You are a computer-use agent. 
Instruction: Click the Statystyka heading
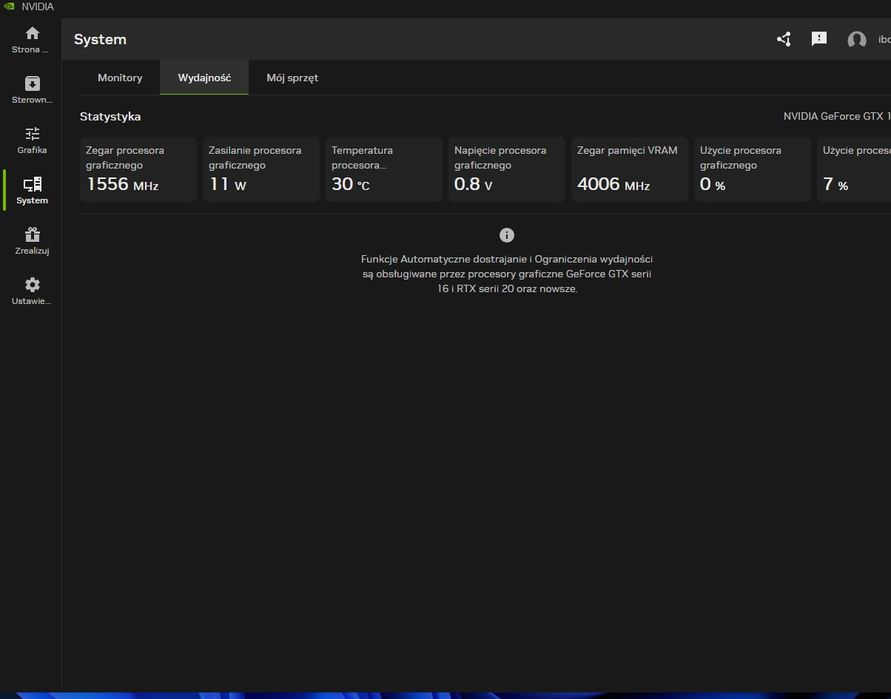tap(110, 116)
